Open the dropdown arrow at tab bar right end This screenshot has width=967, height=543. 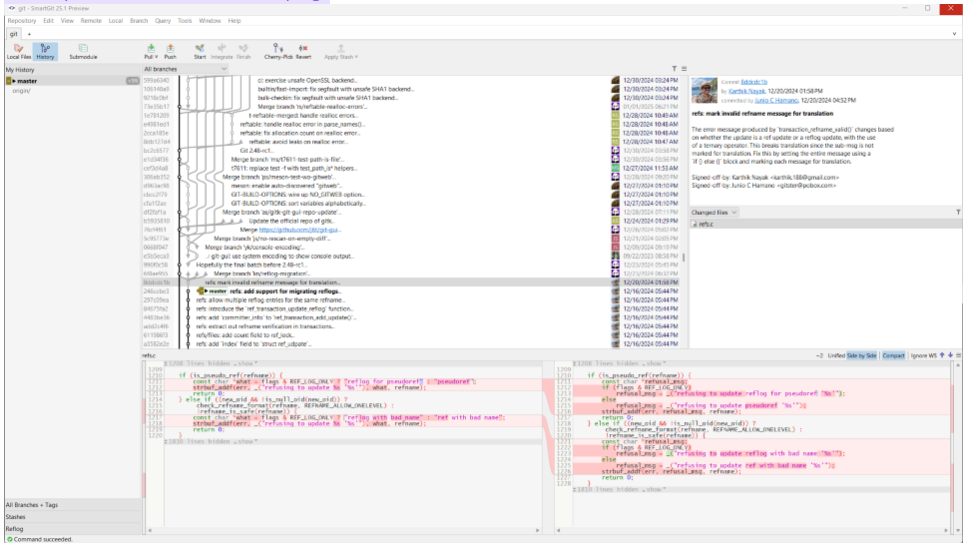tap(955, 34)
